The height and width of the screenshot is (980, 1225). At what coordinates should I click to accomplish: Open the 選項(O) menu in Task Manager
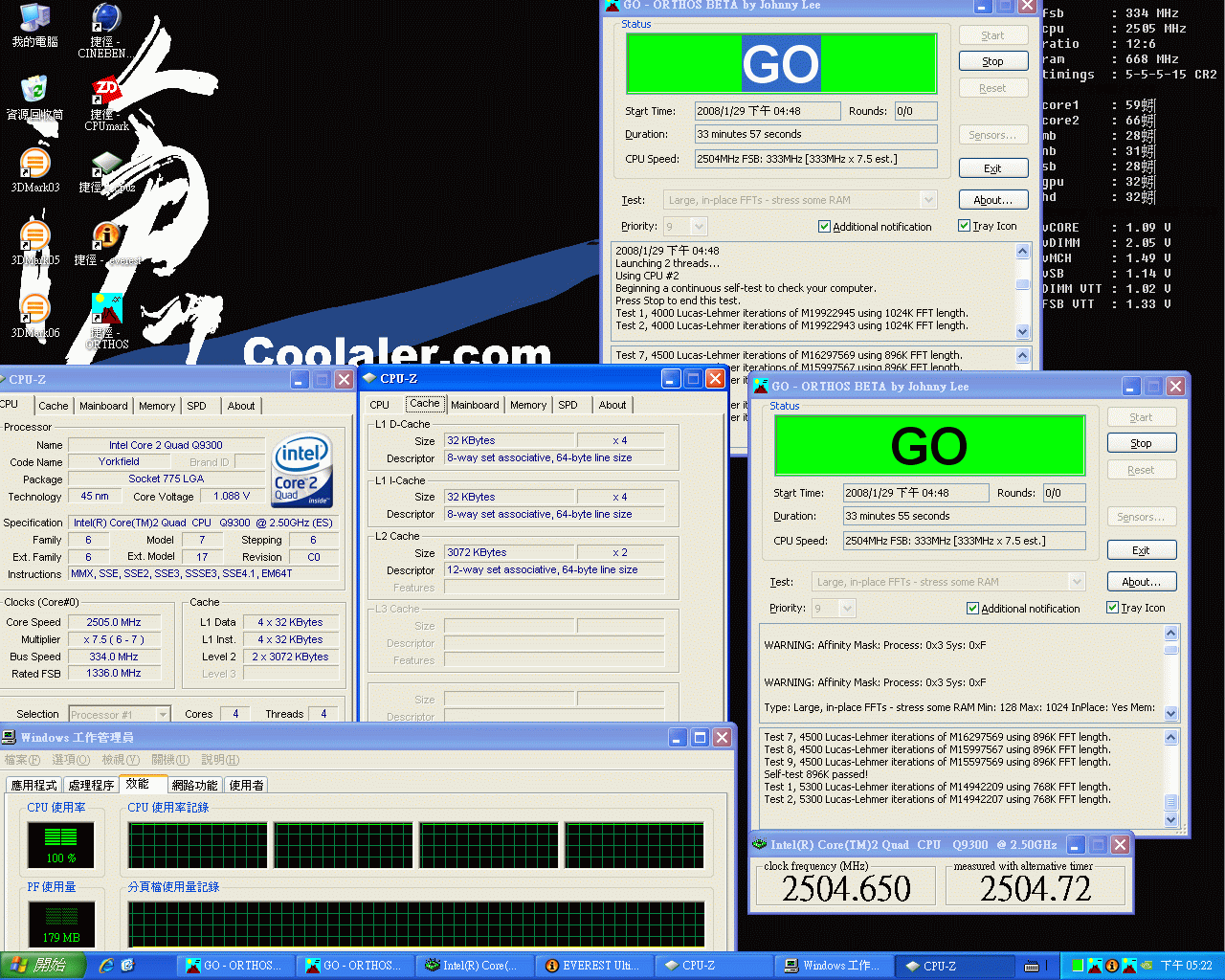(71, 760)
